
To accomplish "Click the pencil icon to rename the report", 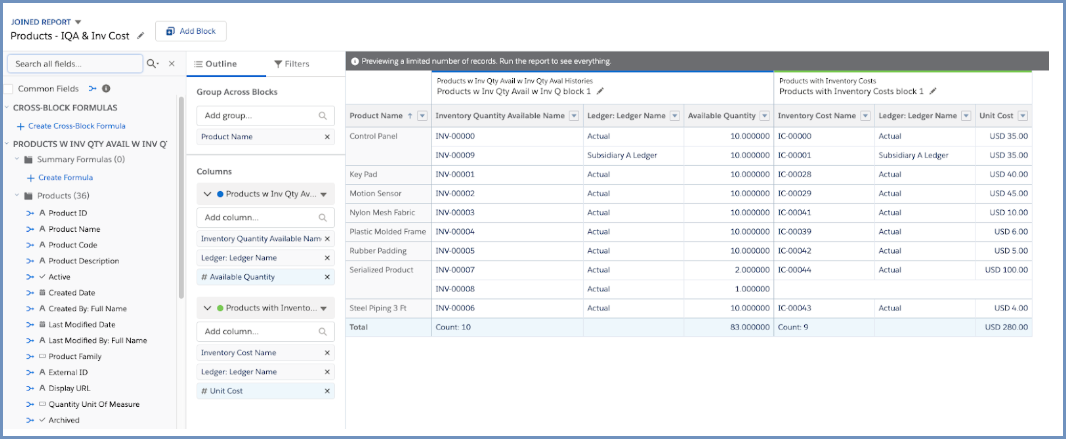I will point(141,35).
